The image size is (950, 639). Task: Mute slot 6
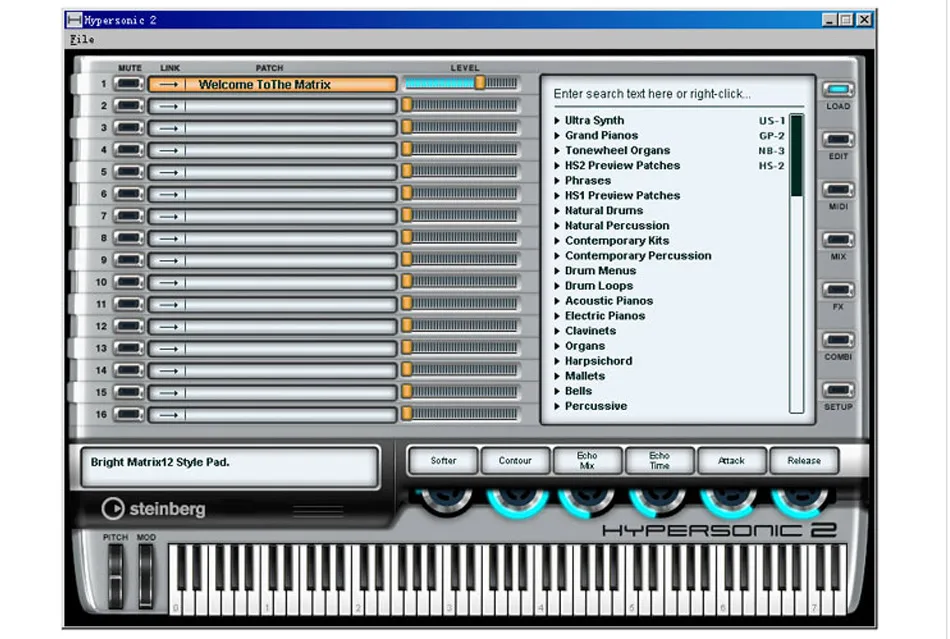(x=128, y=194)
